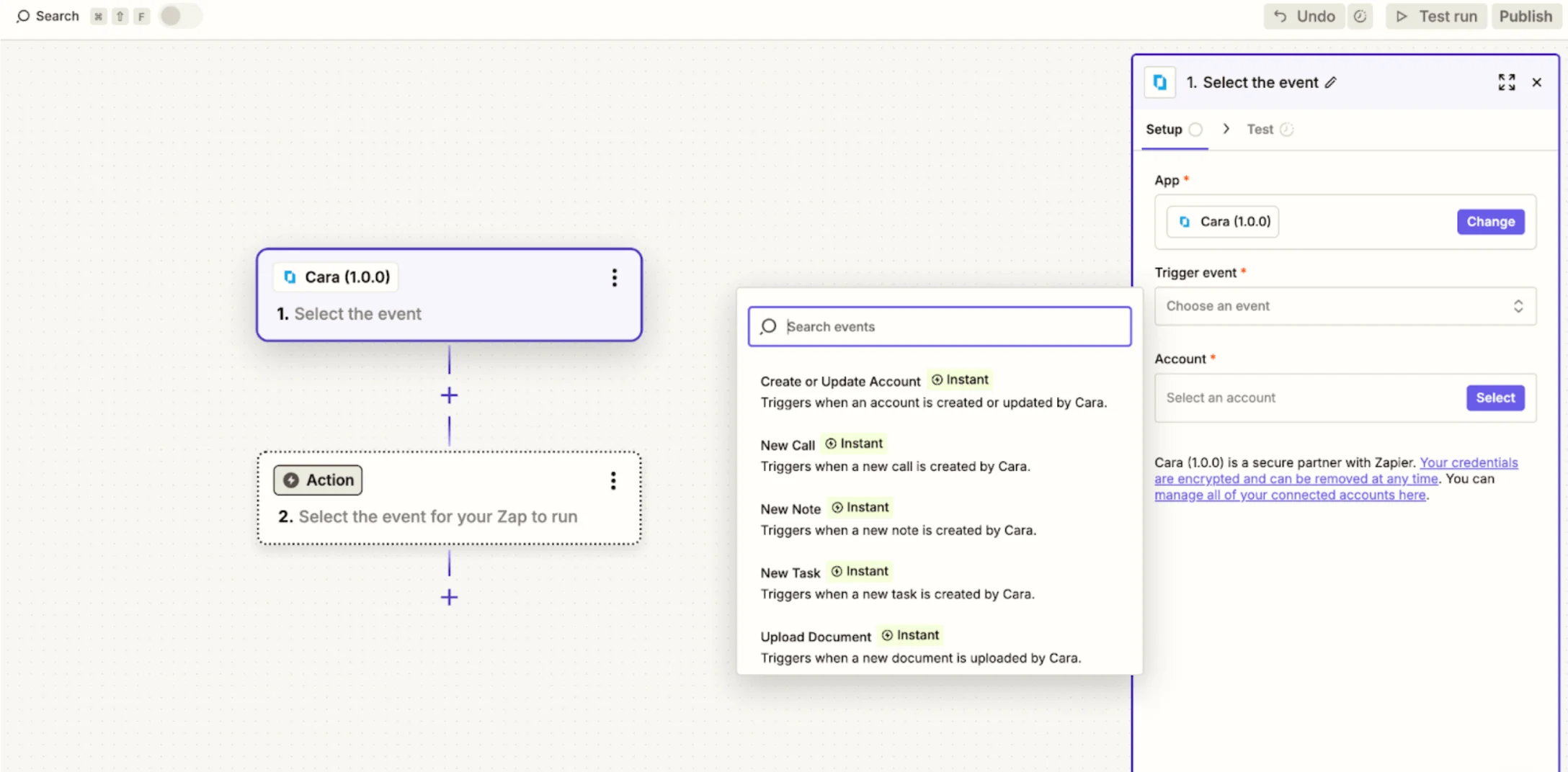Switch to the Test tab
1568x772 pixels.
[1270, 130]
